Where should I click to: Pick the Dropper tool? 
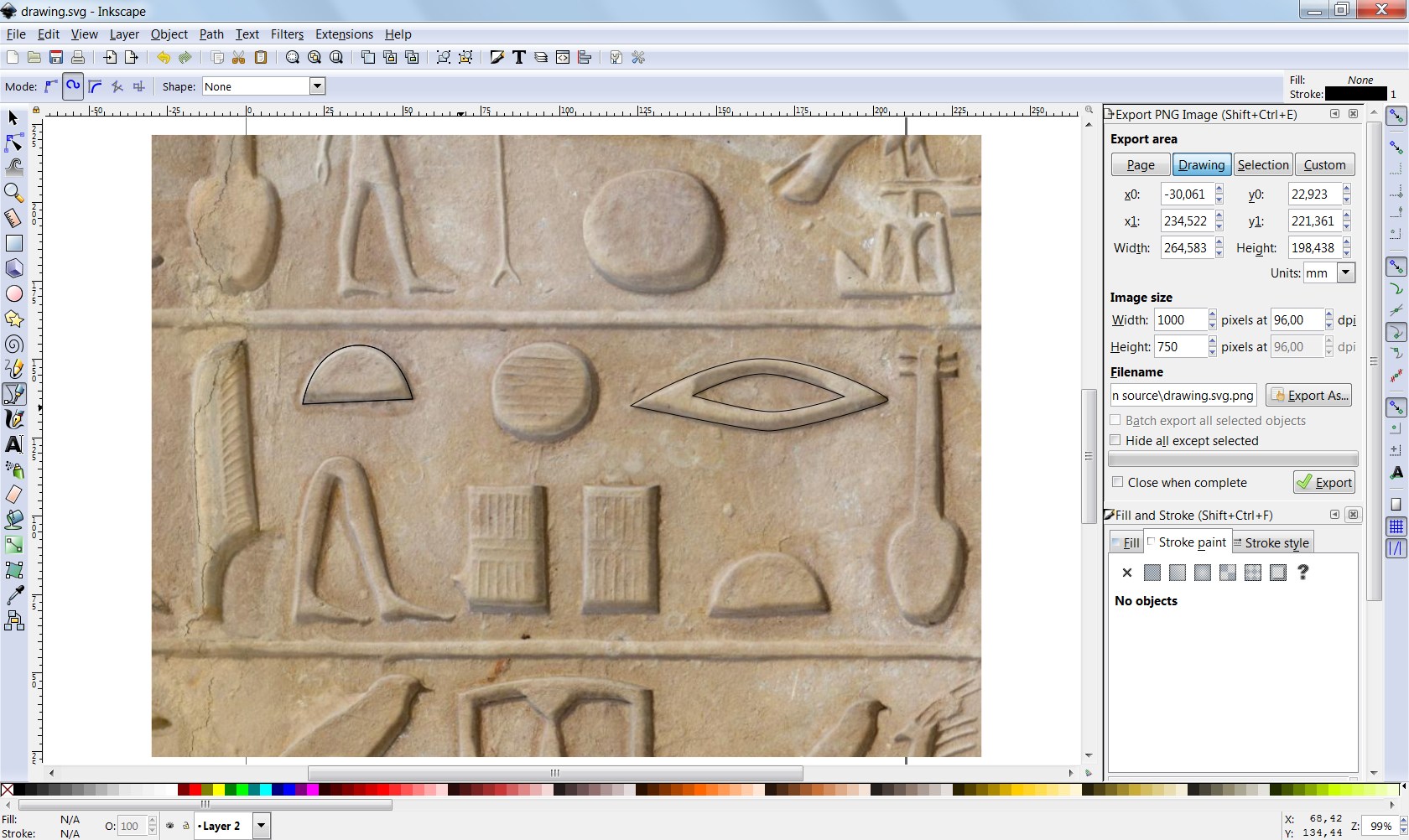click(x=14, y=595)
